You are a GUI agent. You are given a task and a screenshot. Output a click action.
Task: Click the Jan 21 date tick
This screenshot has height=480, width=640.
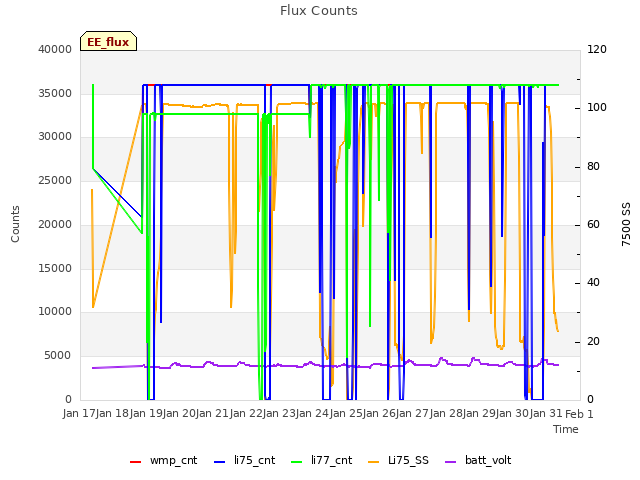(x=212, y=413)
